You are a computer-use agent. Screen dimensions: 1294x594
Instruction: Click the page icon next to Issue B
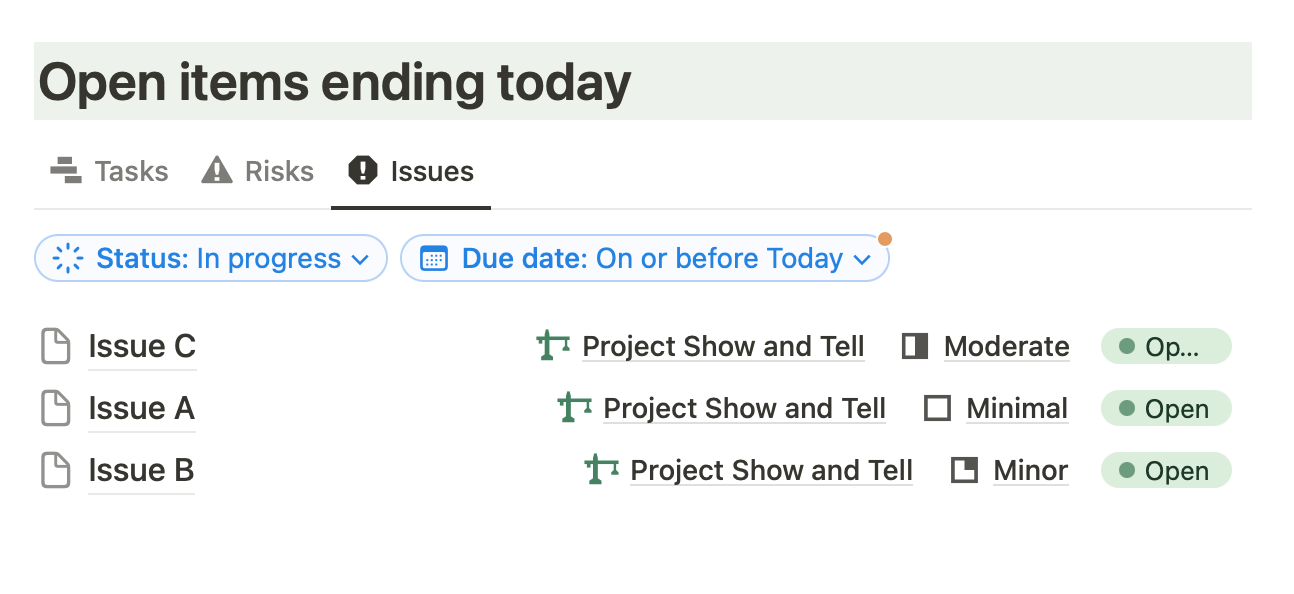[x=55, y=470]
